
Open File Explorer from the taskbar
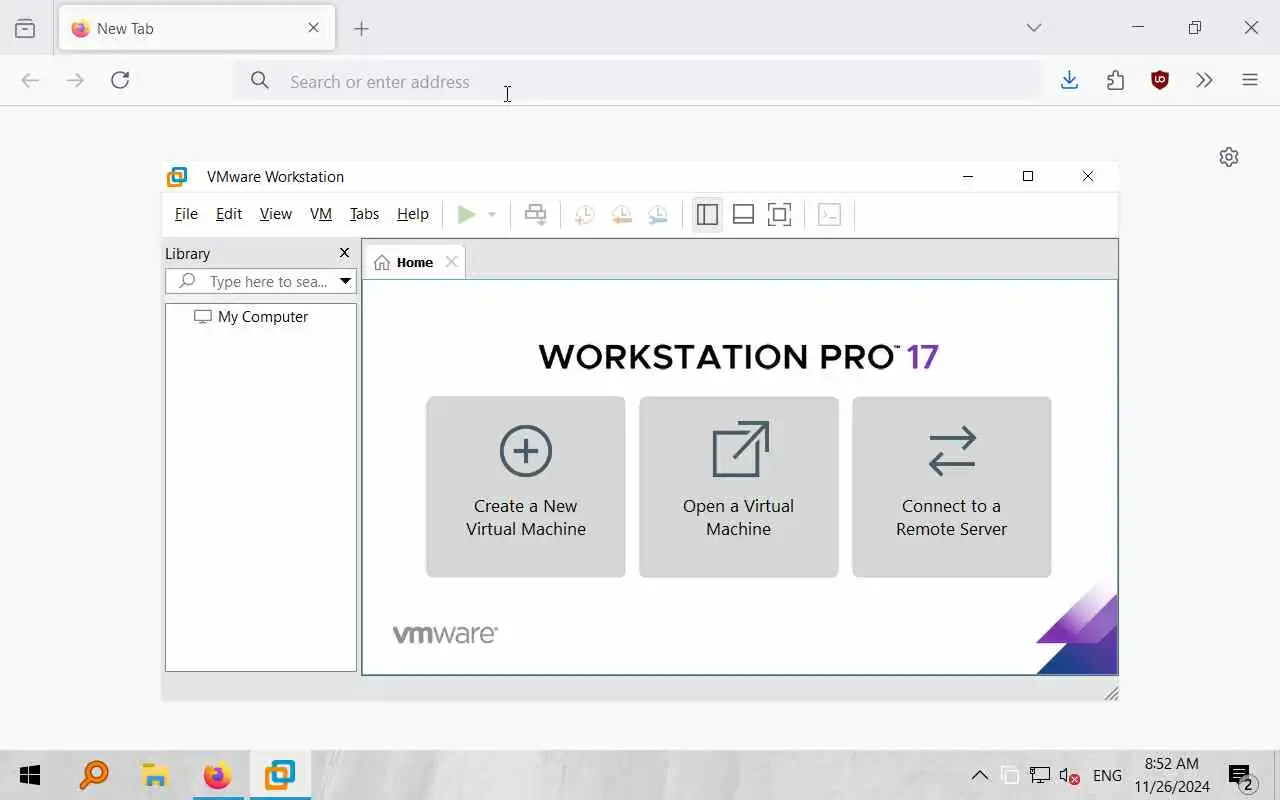tap(155, 775)
